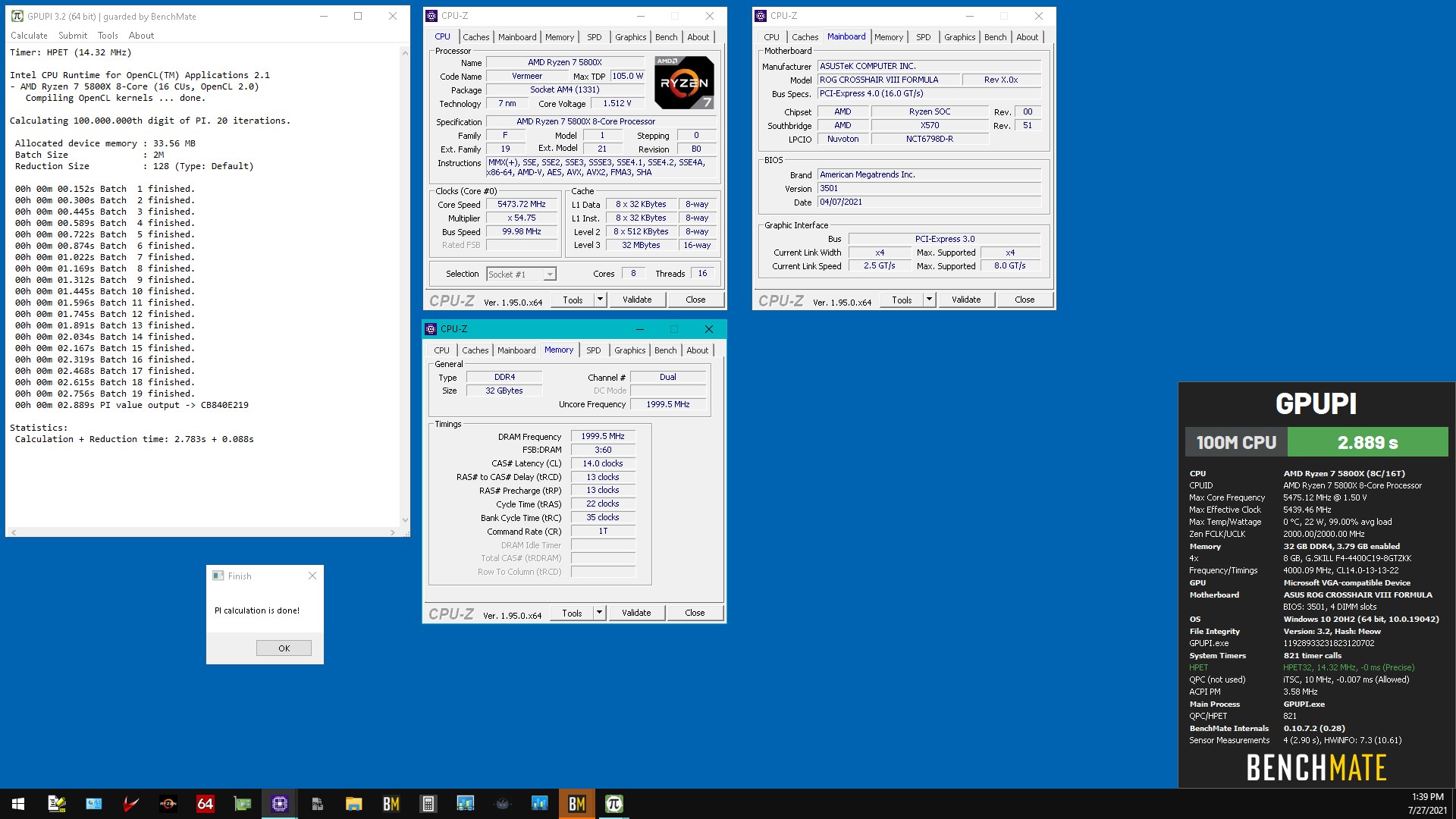Open About tab in CPU-Z Memory window
This screenshot has width=1456, height=819.
(698, 350)
